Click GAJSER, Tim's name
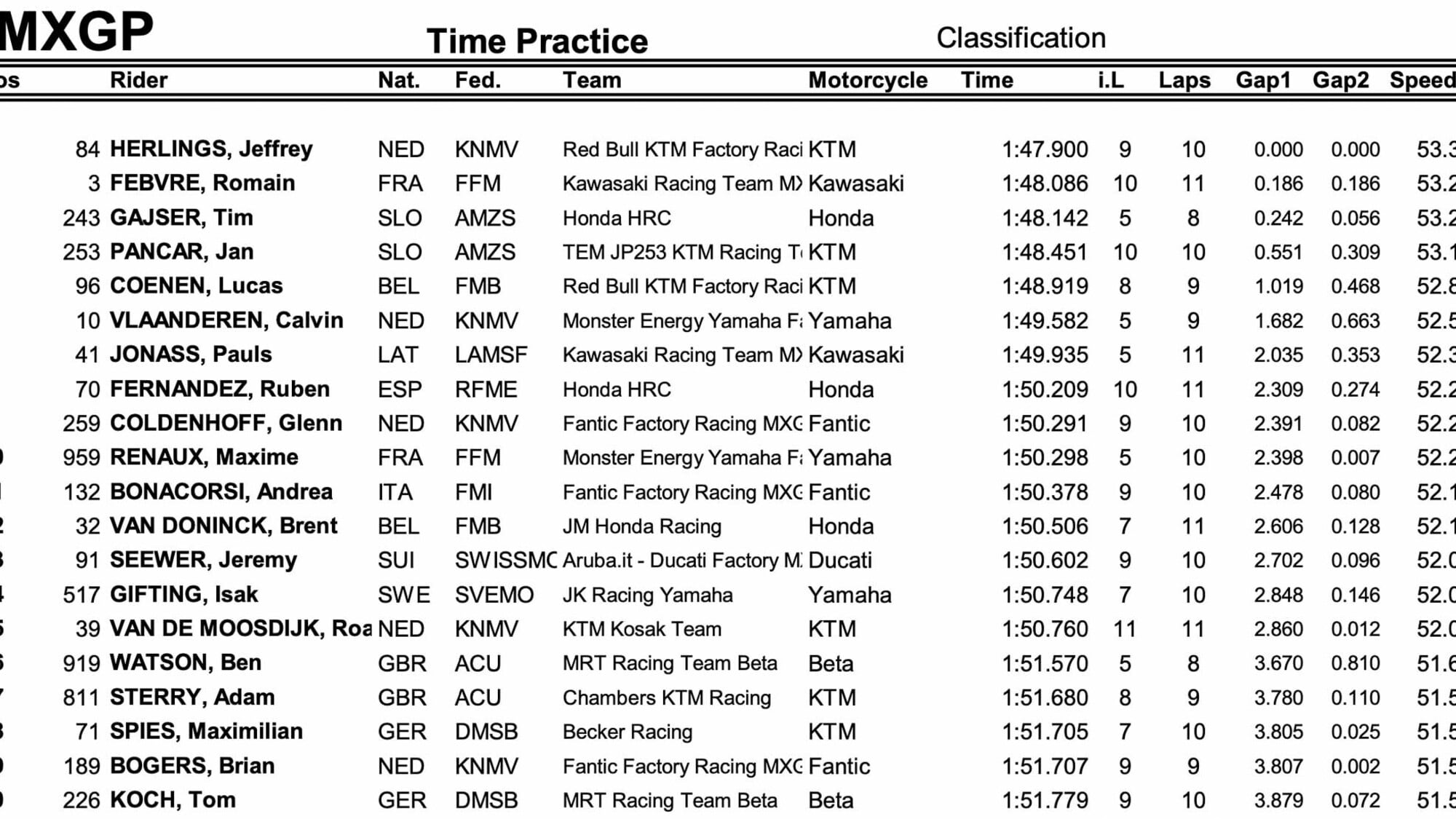Image resolution: width=1456 pixels, height=819 pixels. pyautogui.click(x=181, y=218)
